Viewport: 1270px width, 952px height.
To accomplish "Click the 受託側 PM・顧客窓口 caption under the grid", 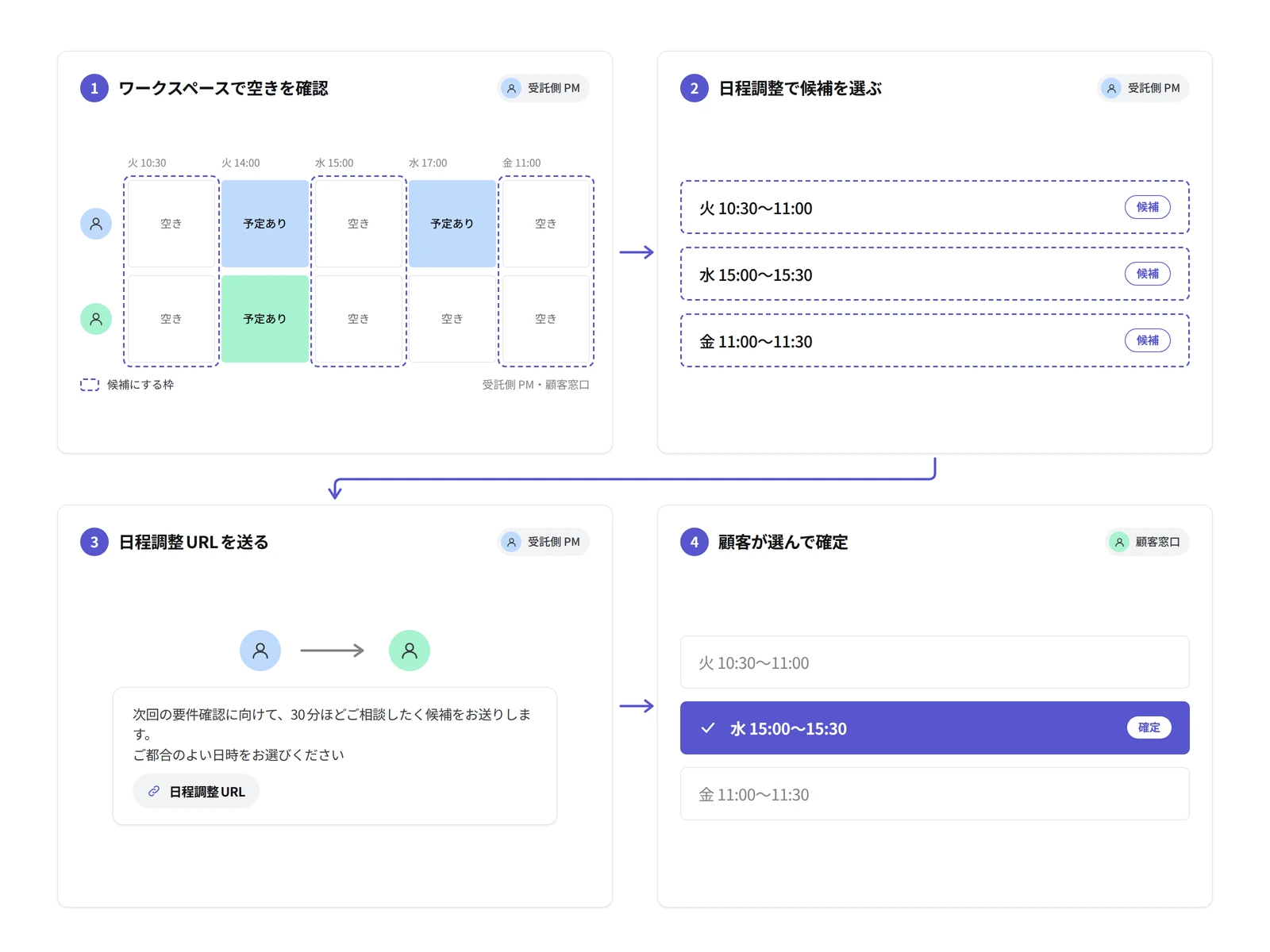I will [536, 385].
